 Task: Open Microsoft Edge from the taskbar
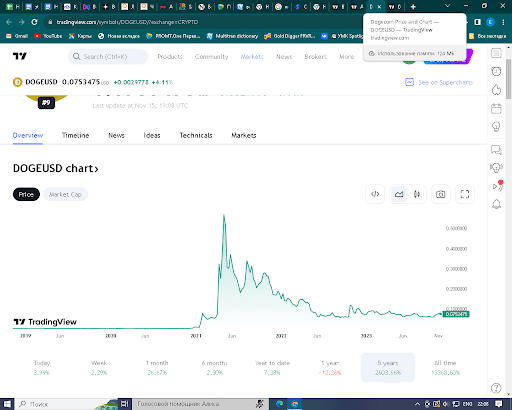tap(279, 404)
